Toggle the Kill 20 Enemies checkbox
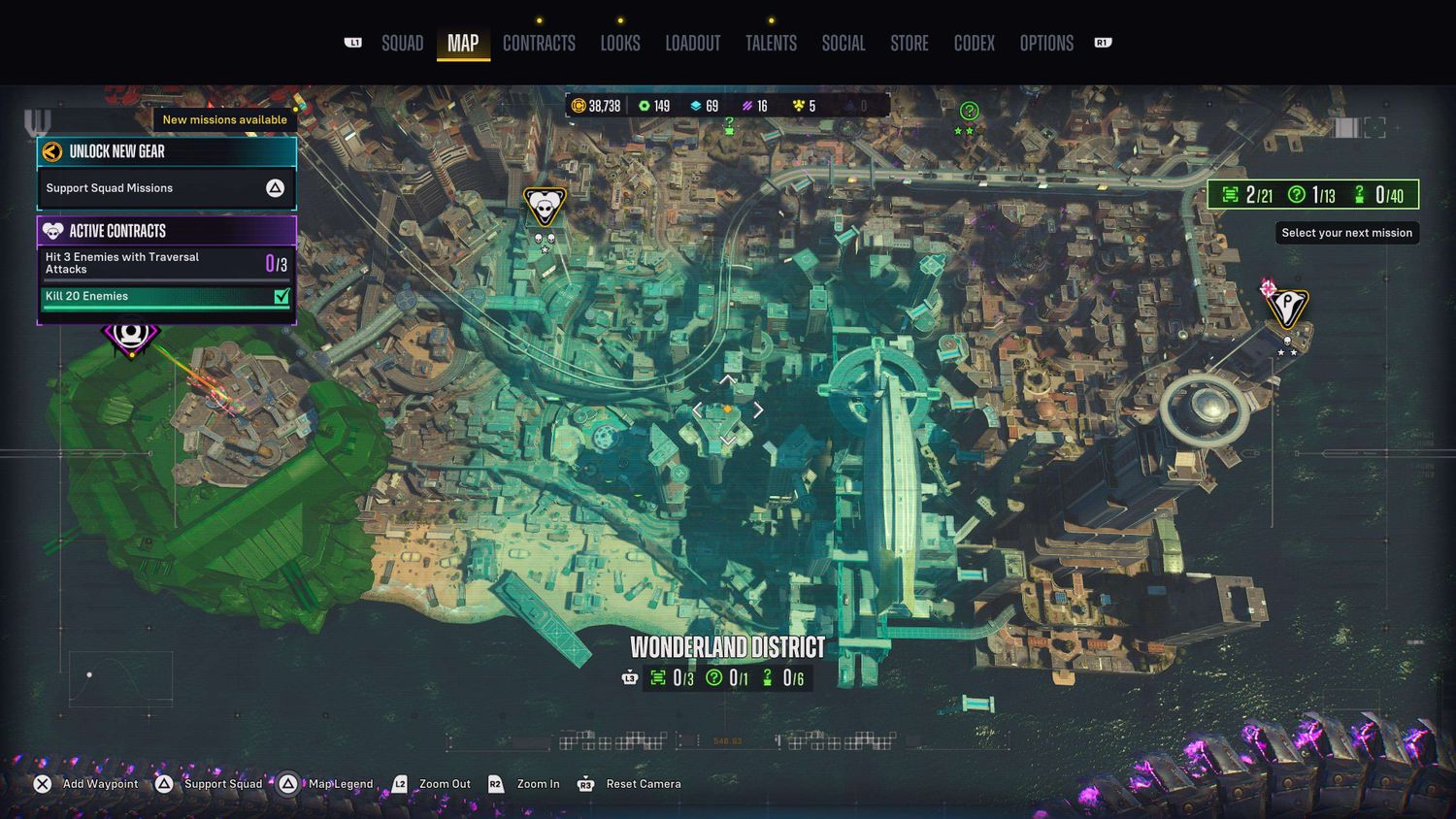 [x=281, y=296]
